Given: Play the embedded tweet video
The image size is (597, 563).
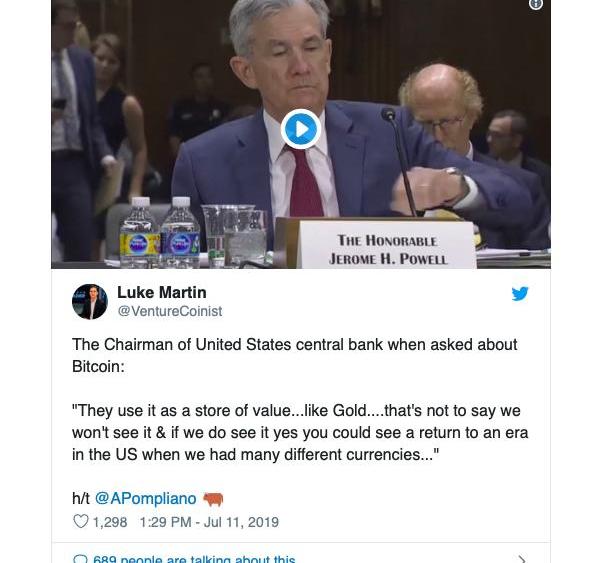Looking at the screenshot, I should [300, 129].
